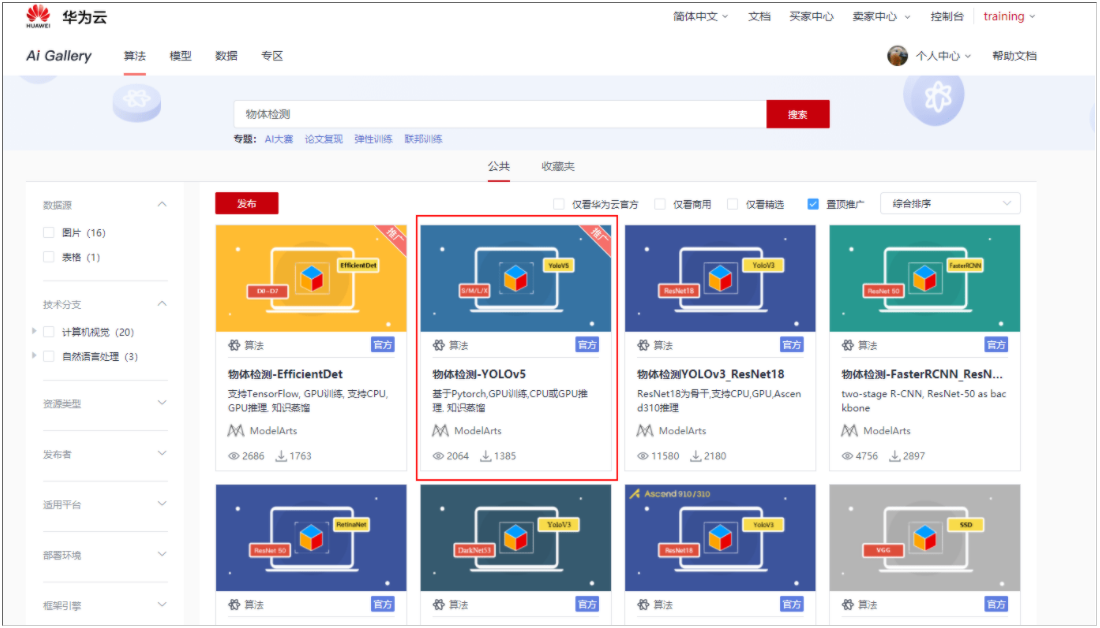
Task: Click the red 发布 button
Action: (x=247, y=203)
